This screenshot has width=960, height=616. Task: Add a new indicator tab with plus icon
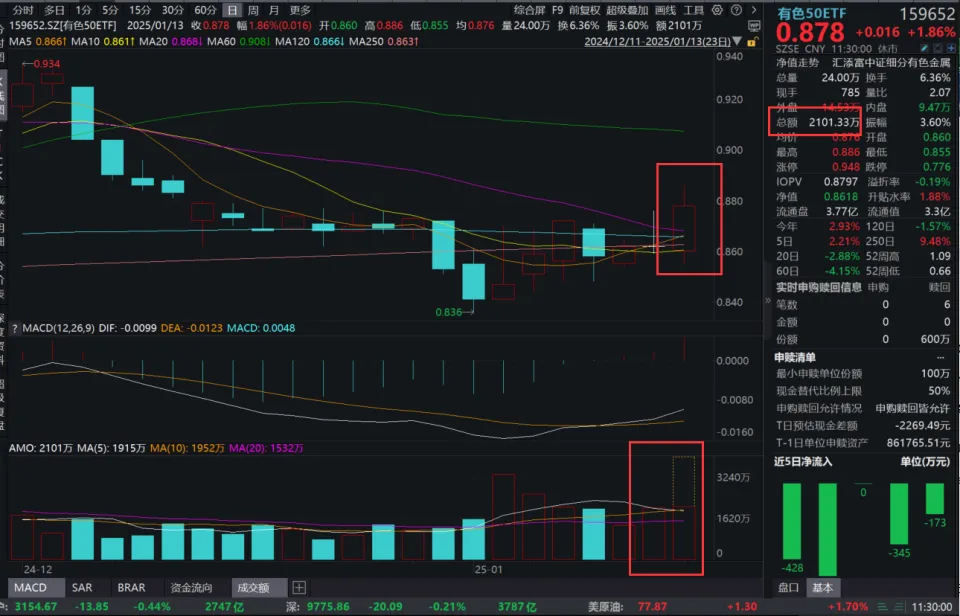[x=299, y=588]
